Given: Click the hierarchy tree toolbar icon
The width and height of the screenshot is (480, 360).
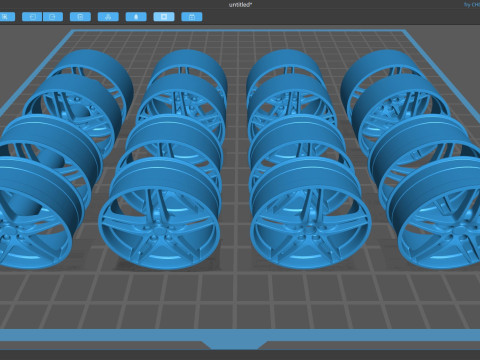Looking at the screenshot, I should coord(108,17).
